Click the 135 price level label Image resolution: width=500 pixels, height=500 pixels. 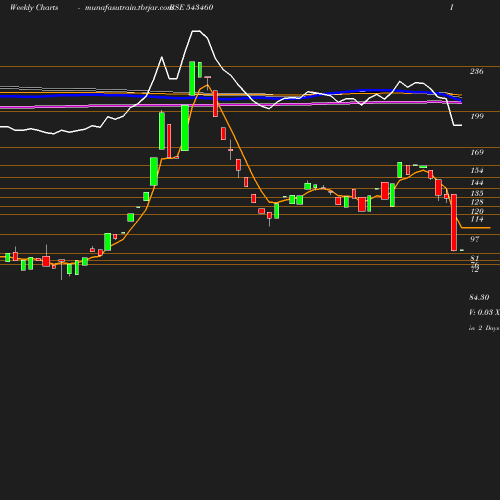(477, 193)
